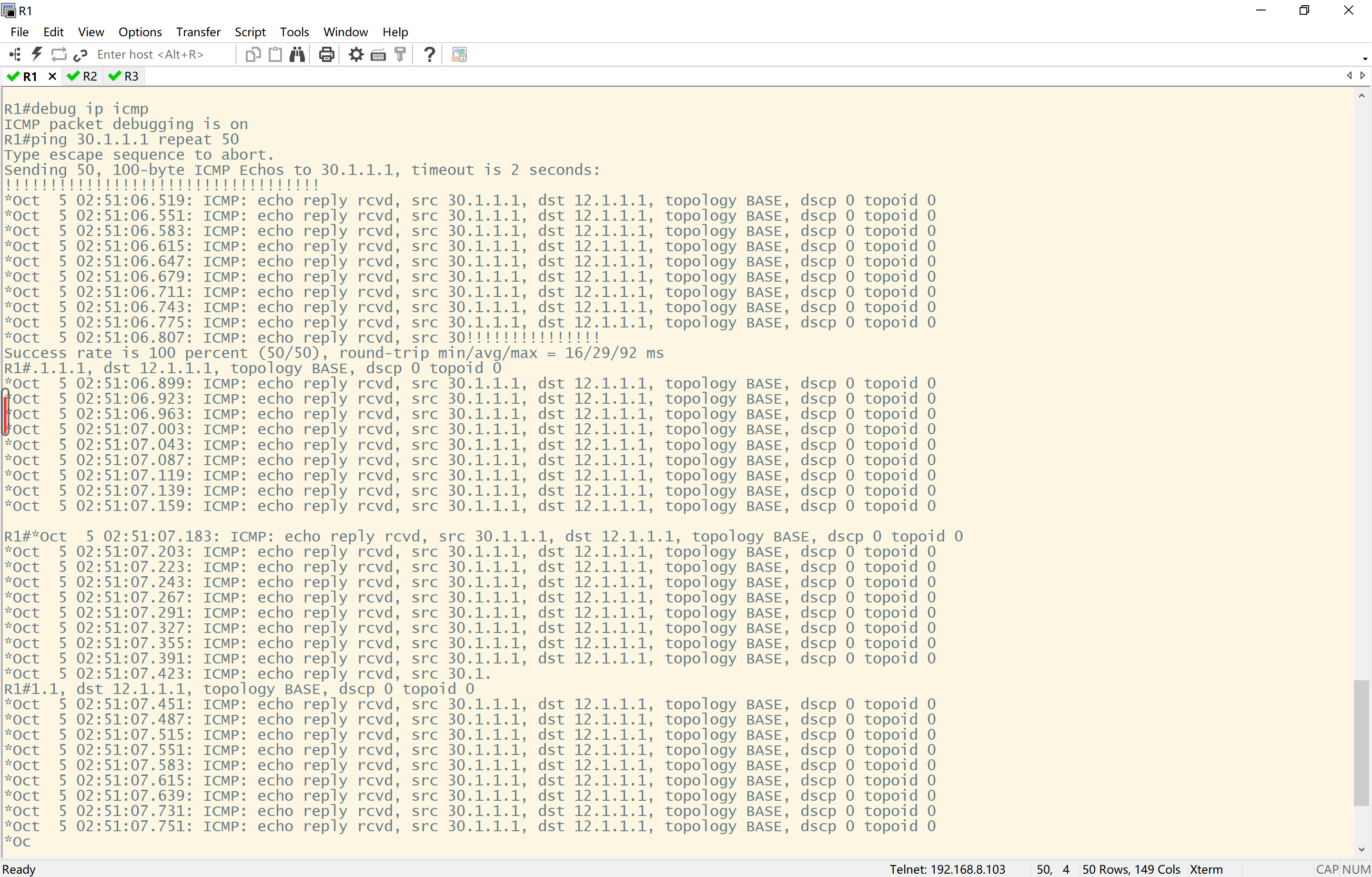
Task: Close the SecureCRT window
Action: pyautogui.click(x=1348, y=10)
